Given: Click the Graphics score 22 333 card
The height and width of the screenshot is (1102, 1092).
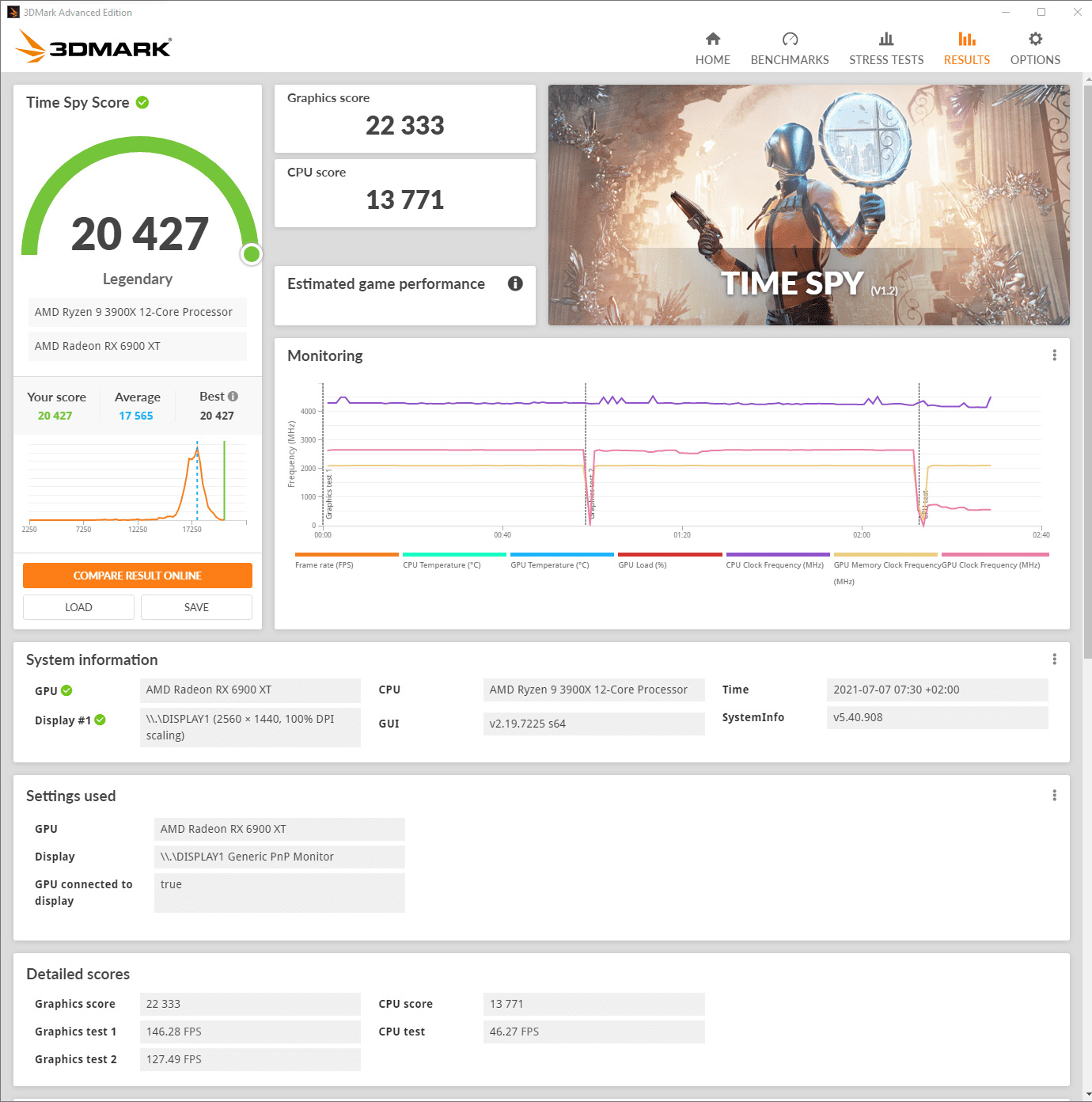Looking at the screenshot, I should [x=405, y=119].
